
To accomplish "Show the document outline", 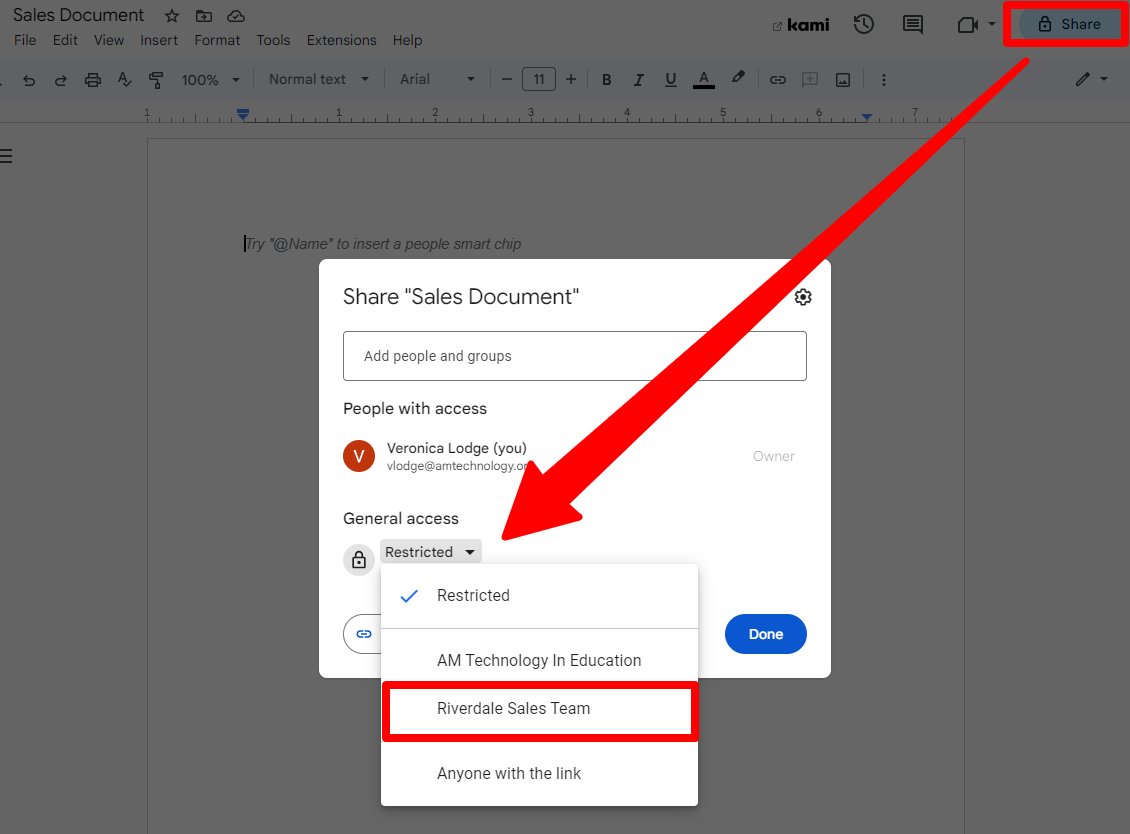I will click(x=6, y=156).
